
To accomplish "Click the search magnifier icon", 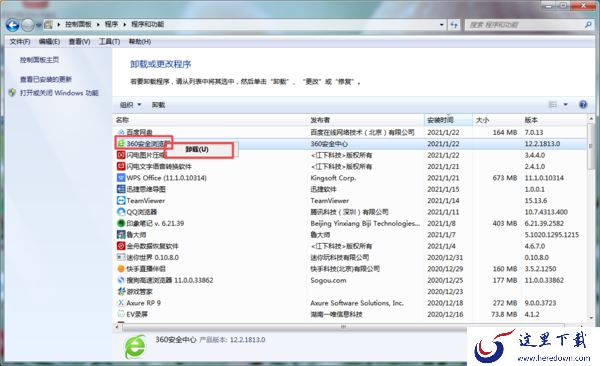I will click(x=589, y=25).
